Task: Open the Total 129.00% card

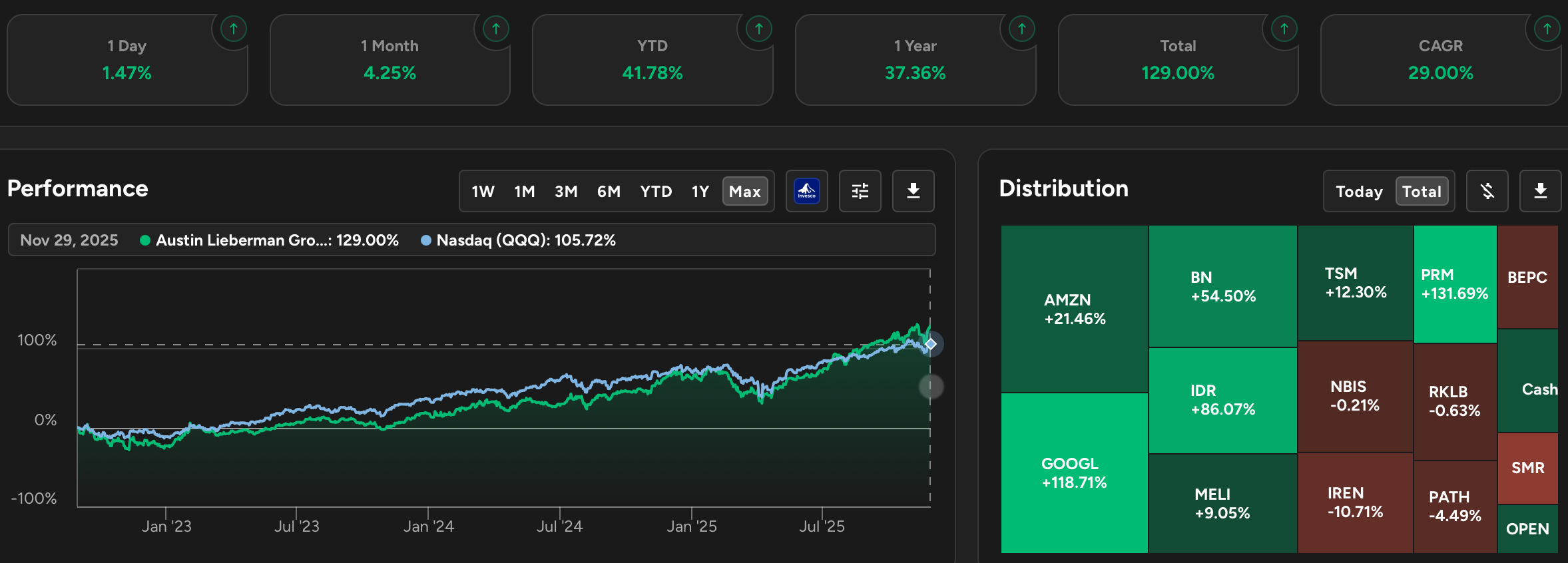Action: tap(1178, 60)
